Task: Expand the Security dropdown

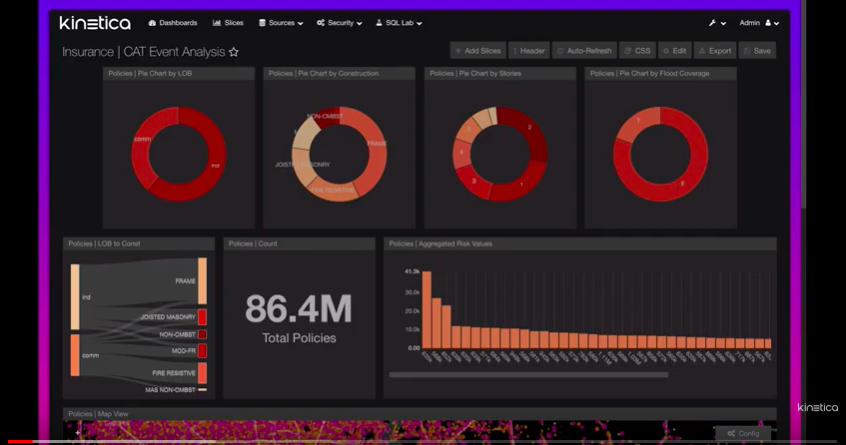Action: click(x=339, y=23)
